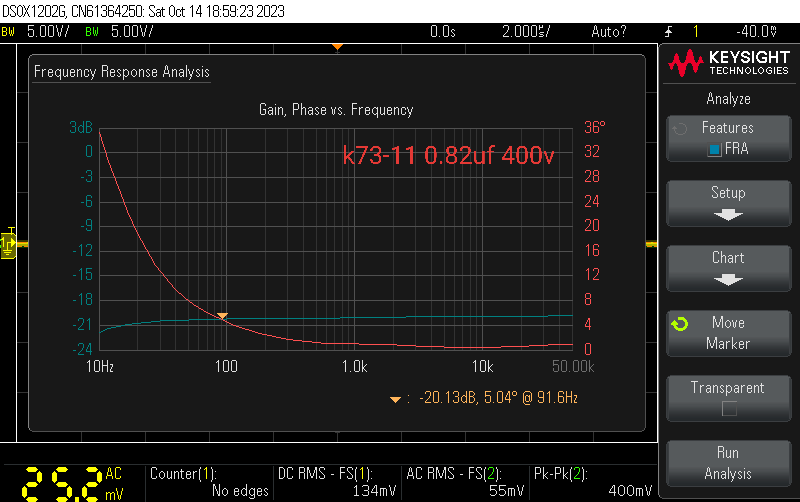Image resolution: width=800 pixels, height=502 pixels.
Task: Click the Features back arrow icon
Action: pos(680,129)
